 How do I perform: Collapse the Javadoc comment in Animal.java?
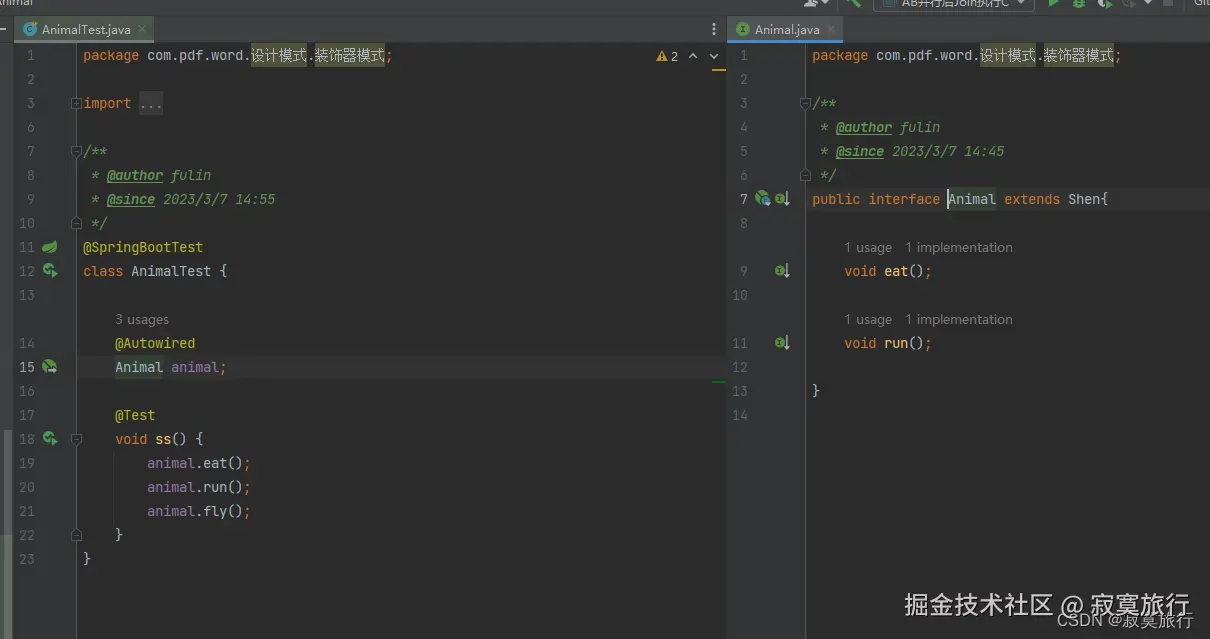coord(806,103)
